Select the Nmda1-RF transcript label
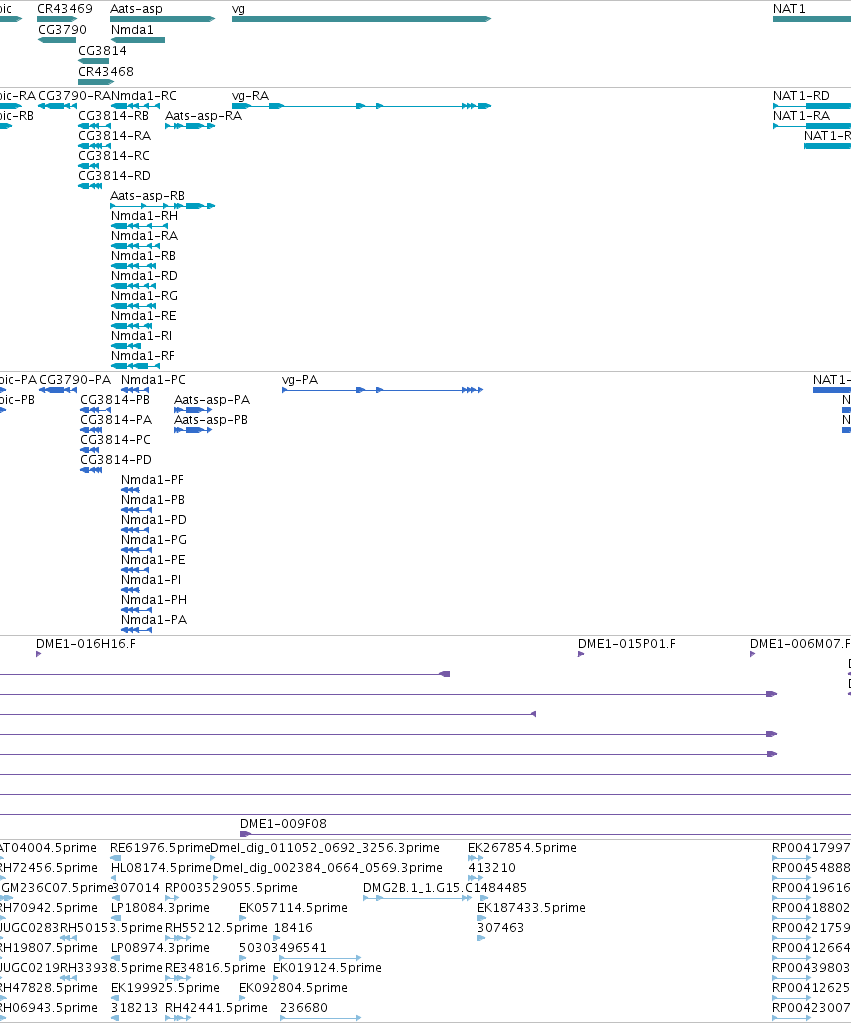851x1023 pixels. 143,356
